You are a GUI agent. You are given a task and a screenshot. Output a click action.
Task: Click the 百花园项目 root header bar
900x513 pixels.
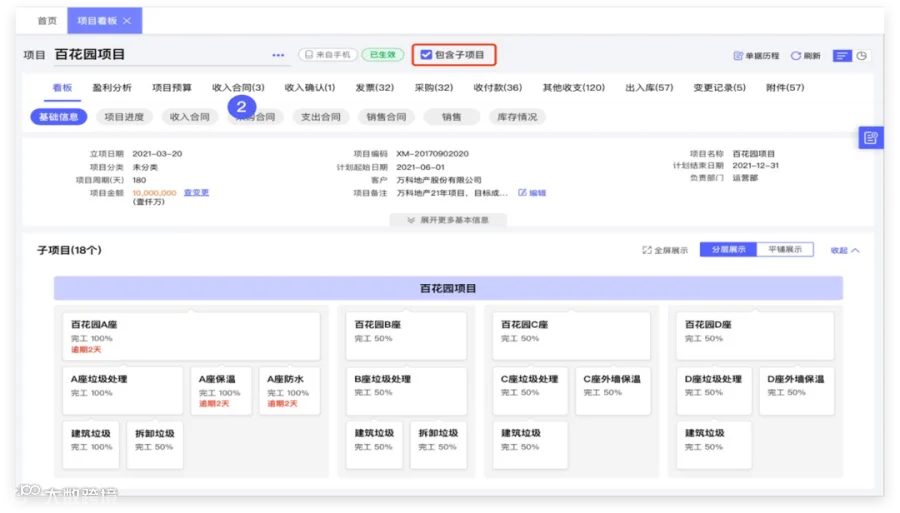click(x=448, y=288)
